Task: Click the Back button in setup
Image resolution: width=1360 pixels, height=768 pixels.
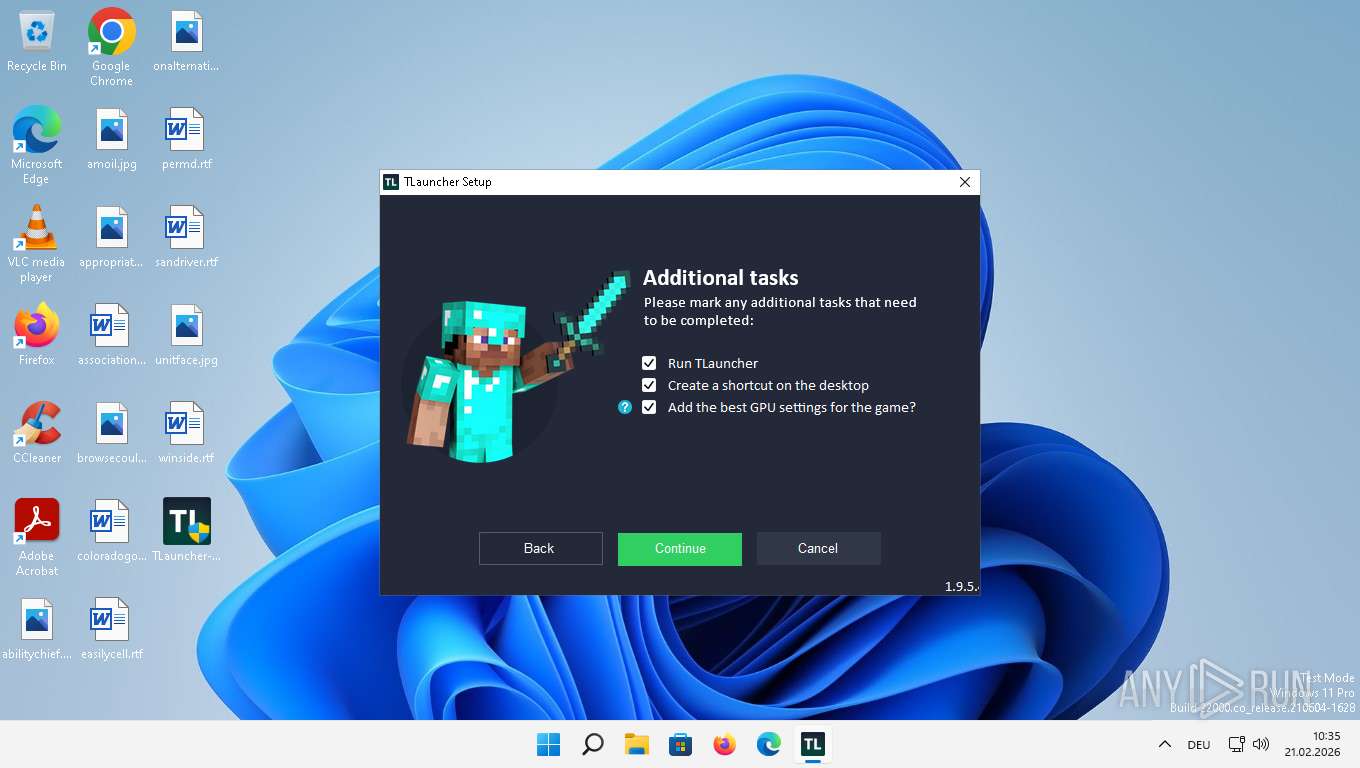Action: pyautogui.click(x=541, y=548)
